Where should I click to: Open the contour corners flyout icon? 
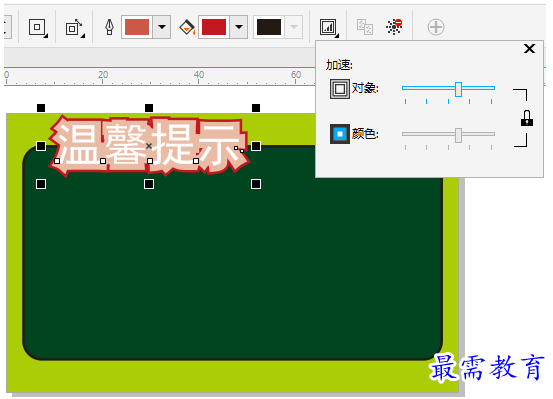pyautogui.click(x=38, y=27)
